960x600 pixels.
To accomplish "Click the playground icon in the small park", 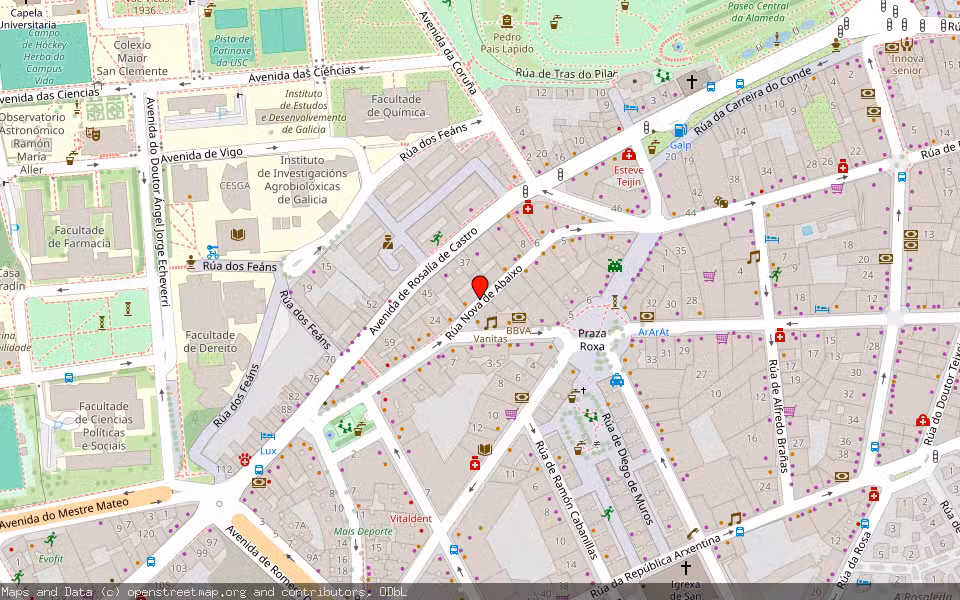I will 345,427.
